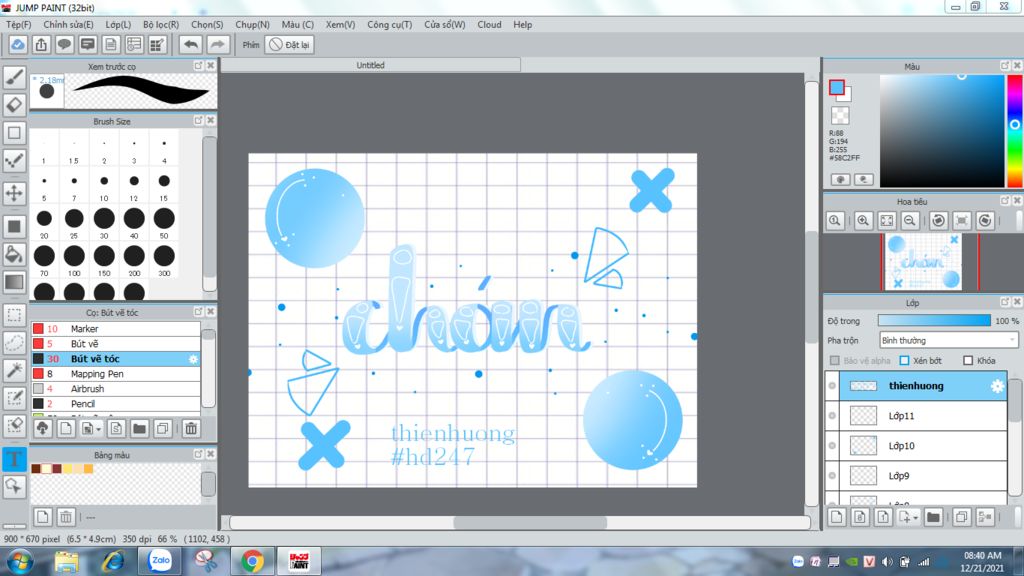Toggle visibility of thienhuong layer
Viewport: 1024px width, 576px height.
coord(832,386)
